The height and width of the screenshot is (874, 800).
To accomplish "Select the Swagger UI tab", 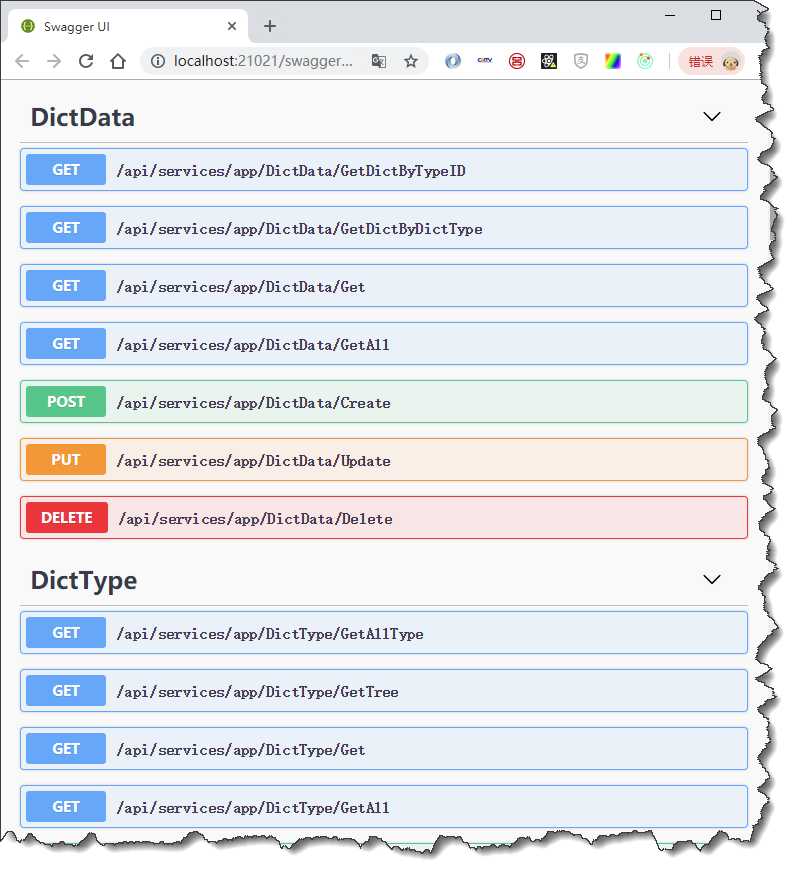I will 127,26.
